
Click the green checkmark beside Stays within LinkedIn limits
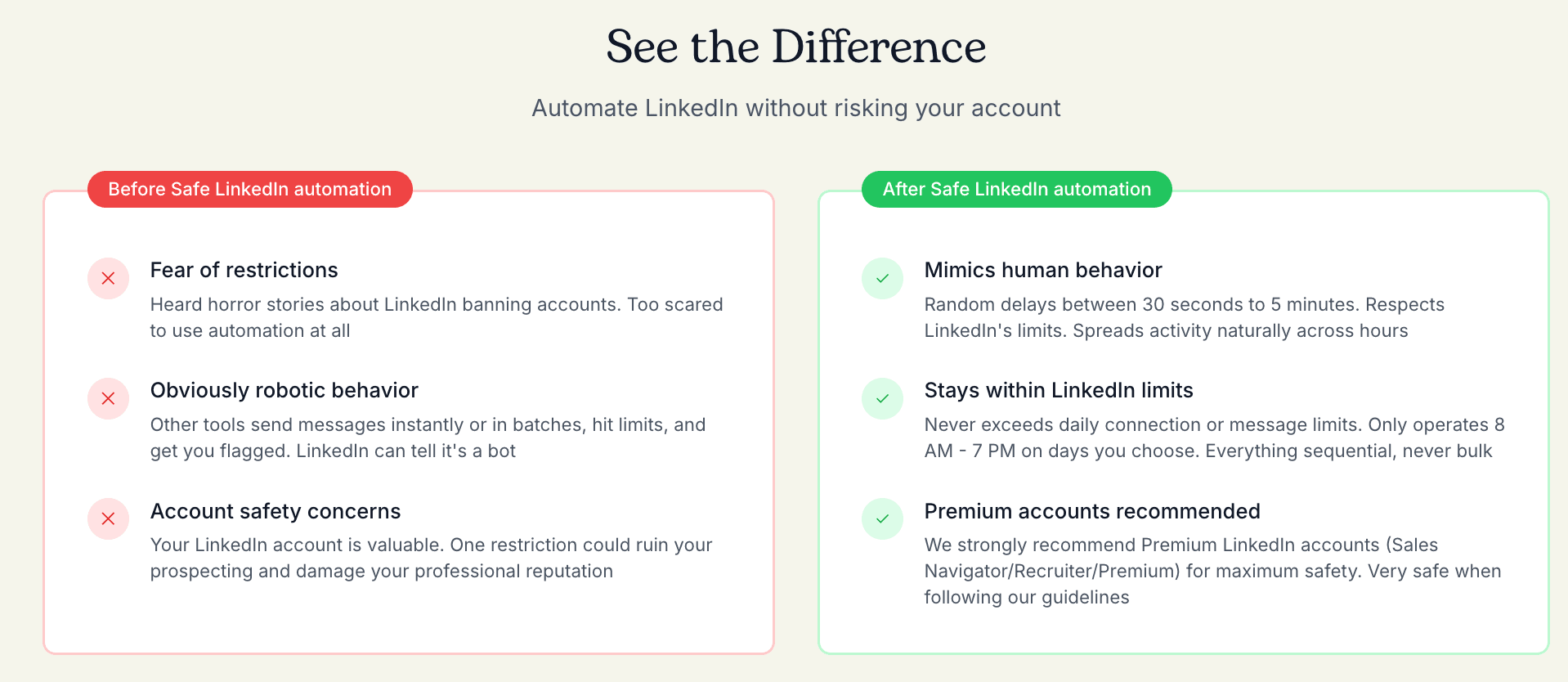click(882, 399)
